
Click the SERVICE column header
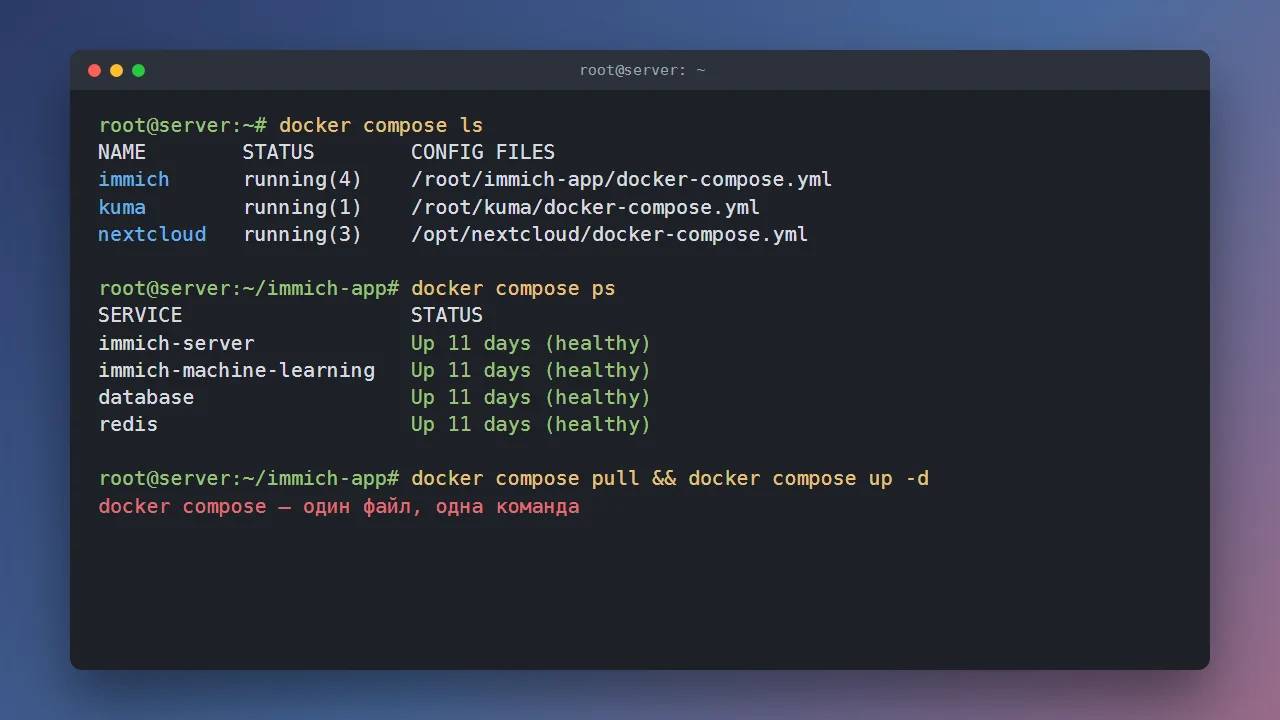click(x=140, y=315)
